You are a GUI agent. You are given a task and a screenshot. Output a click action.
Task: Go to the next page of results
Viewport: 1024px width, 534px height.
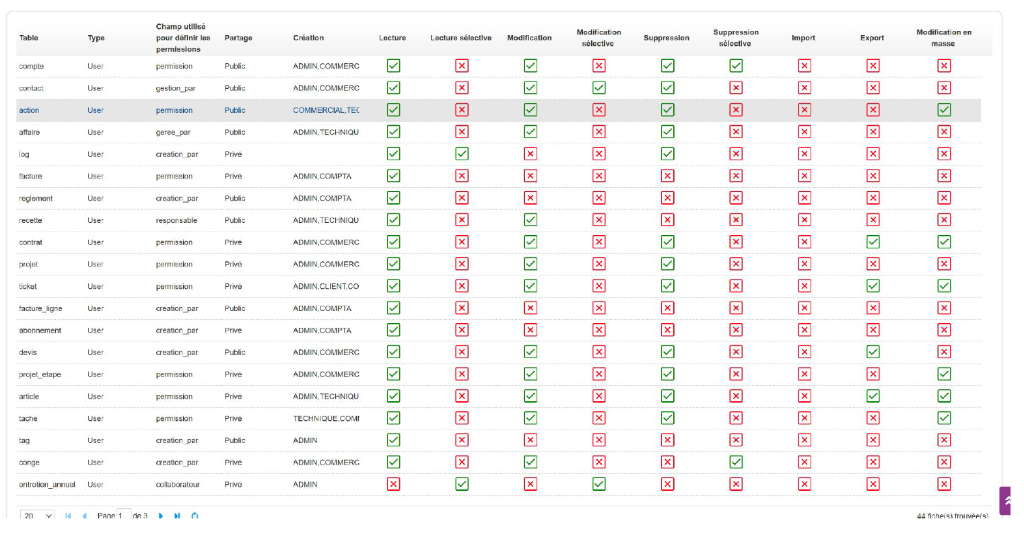click(160, 516)
